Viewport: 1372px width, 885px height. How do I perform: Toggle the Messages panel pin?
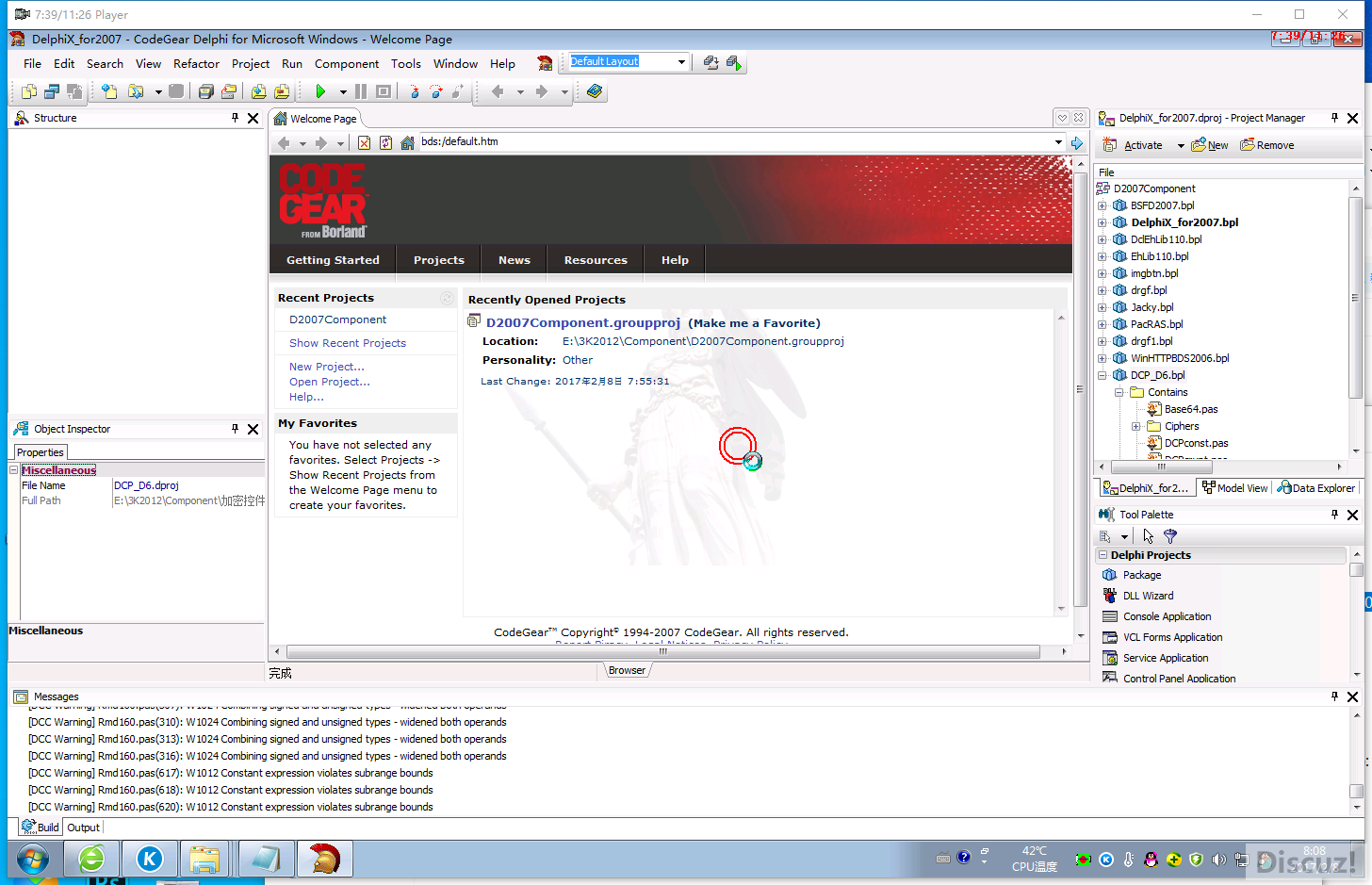pos(1334,697)
